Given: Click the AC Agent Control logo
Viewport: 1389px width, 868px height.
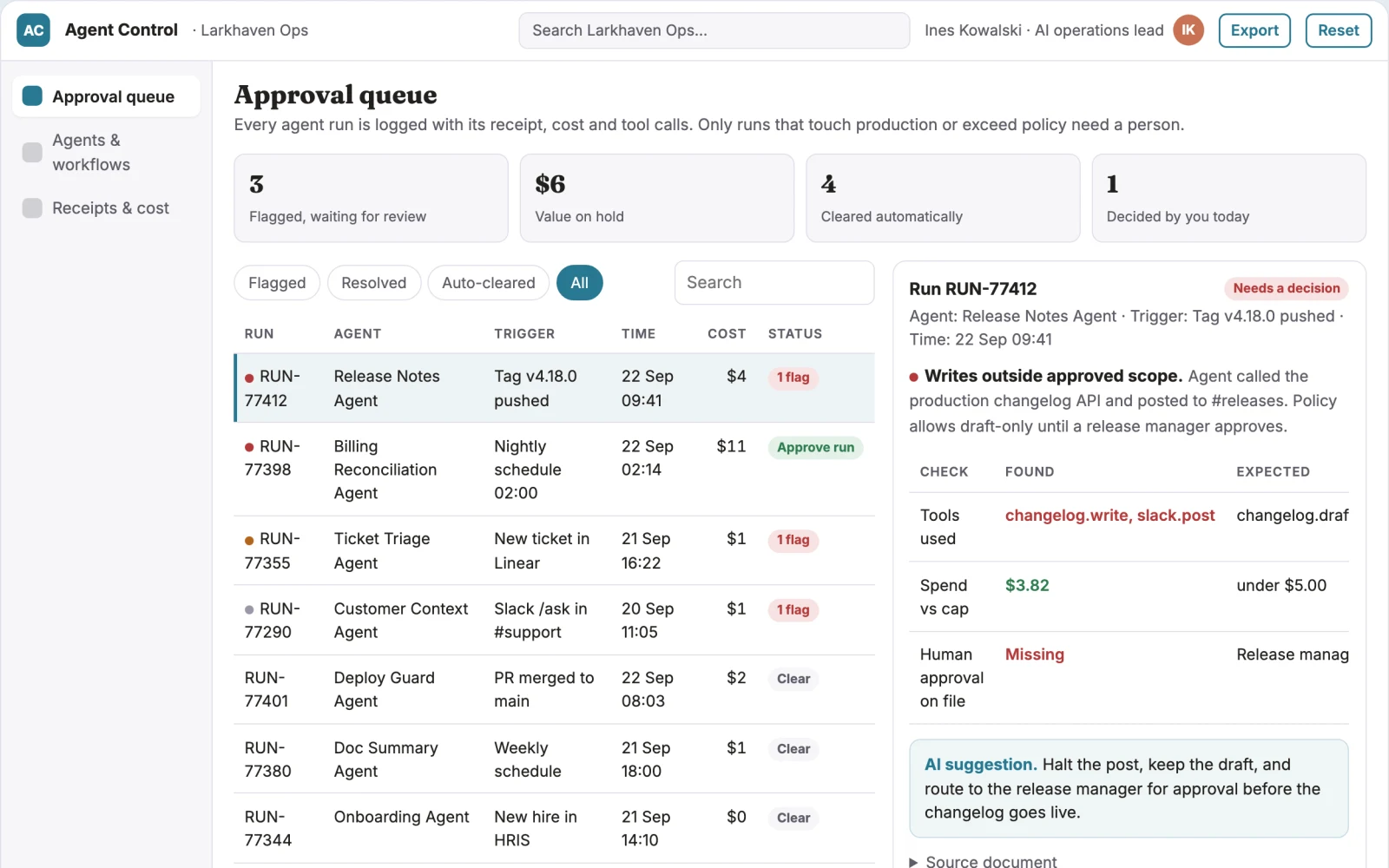Looking at the screenshot, I should 33,30.
